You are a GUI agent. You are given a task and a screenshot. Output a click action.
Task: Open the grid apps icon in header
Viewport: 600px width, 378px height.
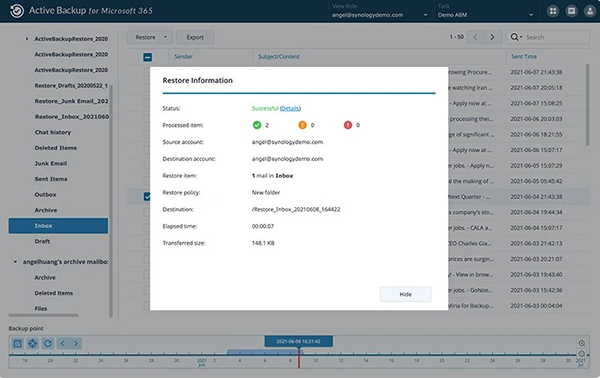pos(553,11)
